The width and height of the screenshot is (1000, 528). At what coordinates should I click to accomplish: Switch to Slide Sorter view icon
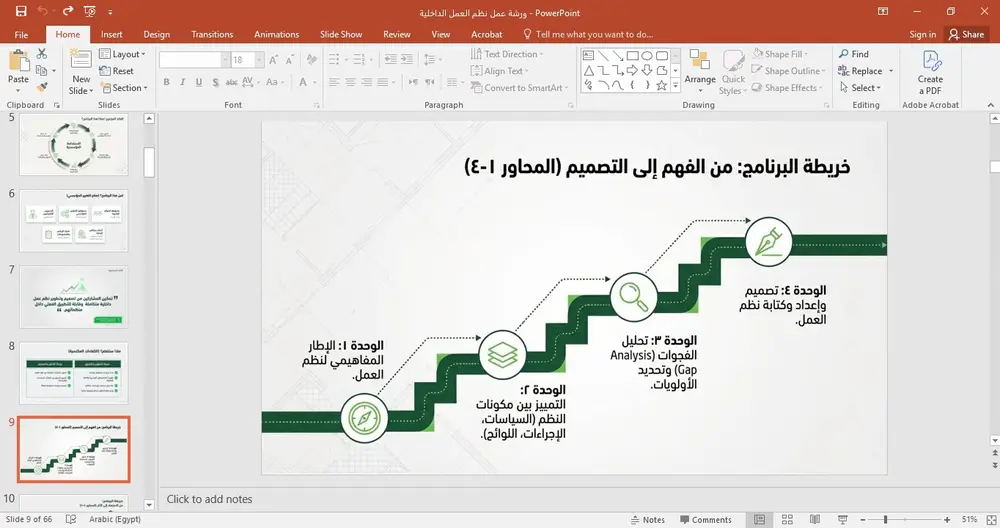pos(788,520)
